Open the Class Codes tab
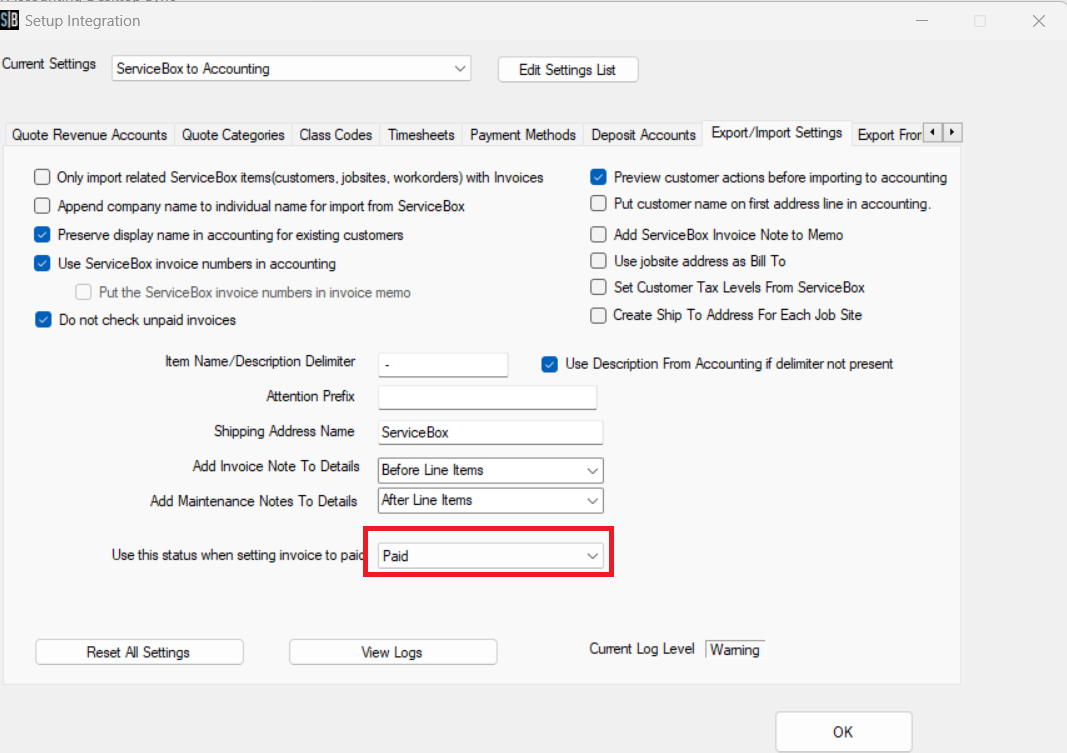The width and height of the screenshot is (1067, 753). pyautogui.click(x=335, y=135)
